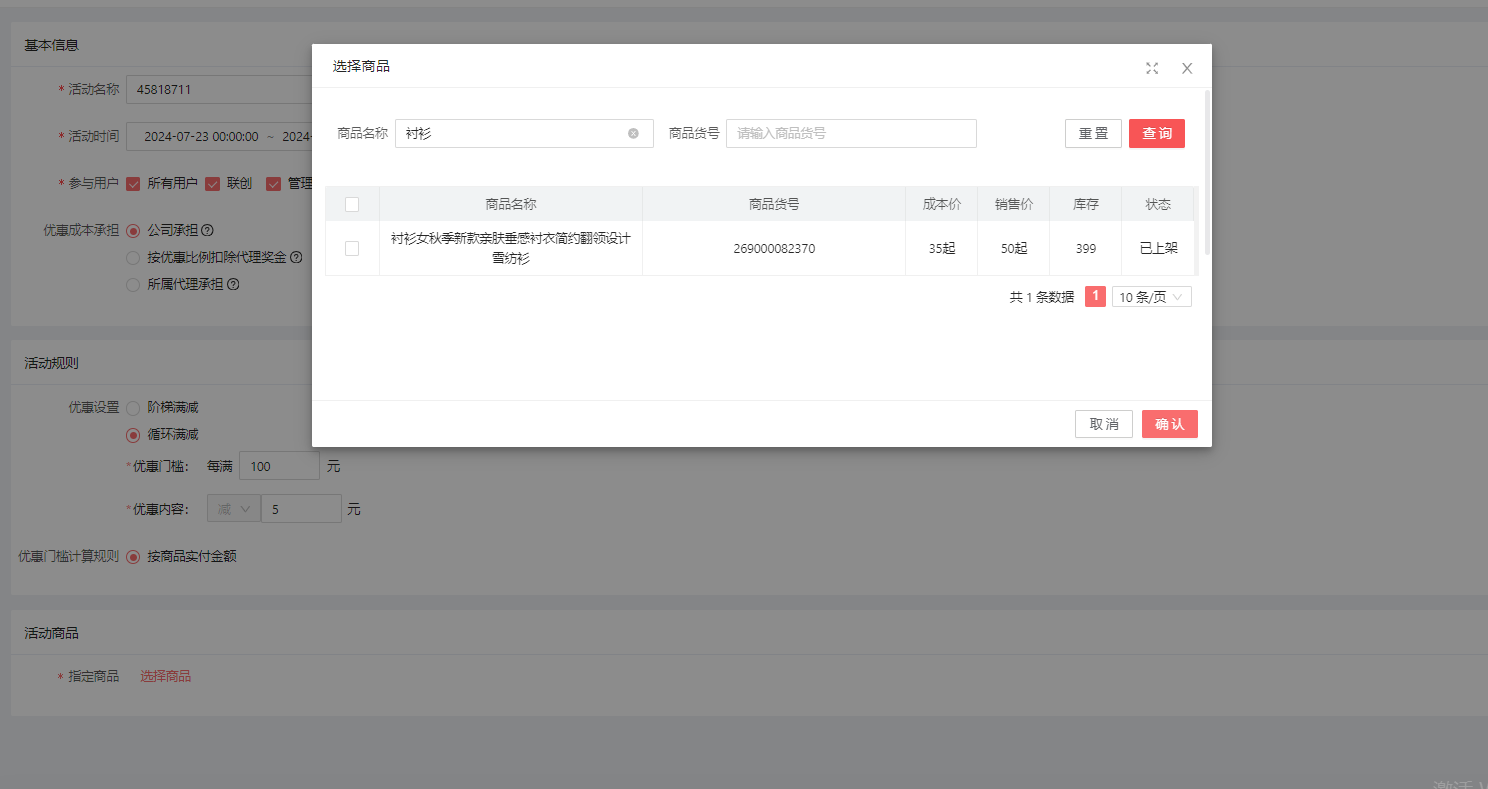Confirm selection with the 确认 button

tap(1169, 424)
